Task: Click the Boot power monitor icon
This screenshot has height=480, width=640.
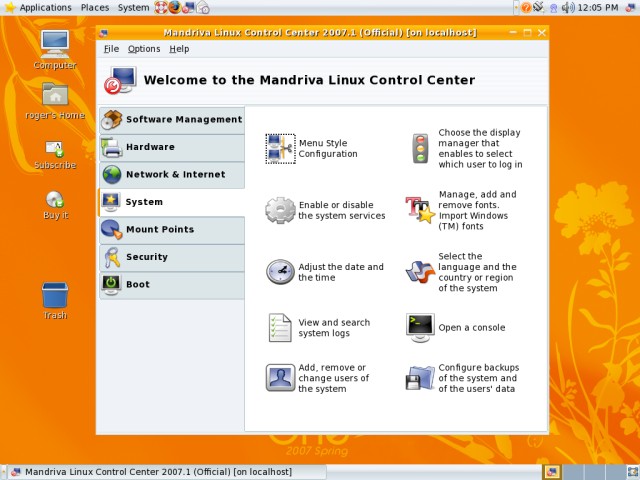Action: [x=111, y=284]
